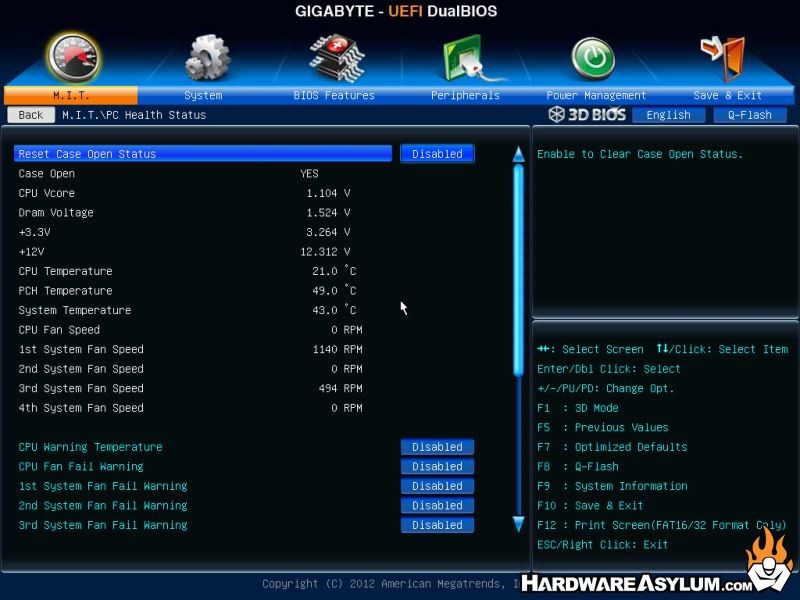The width and height of the screenshot is (800, 600).
Task: Click the F7 Optimized Defaults help line
Action: tap(612, 447)
